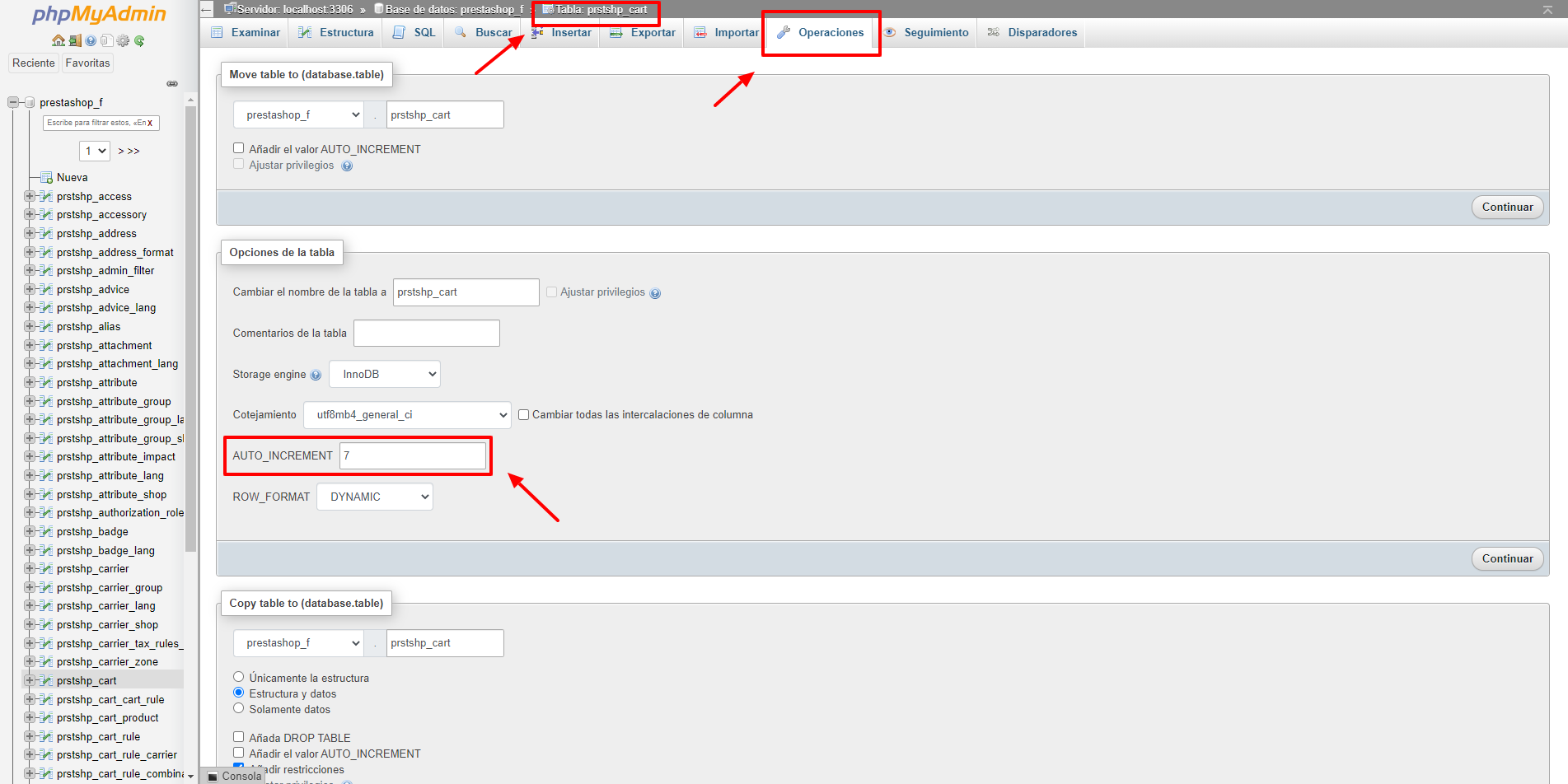The image size is (1568, 784).
Task: Click the prestashop_f database cylinder icon
Action: click(30, 102)
